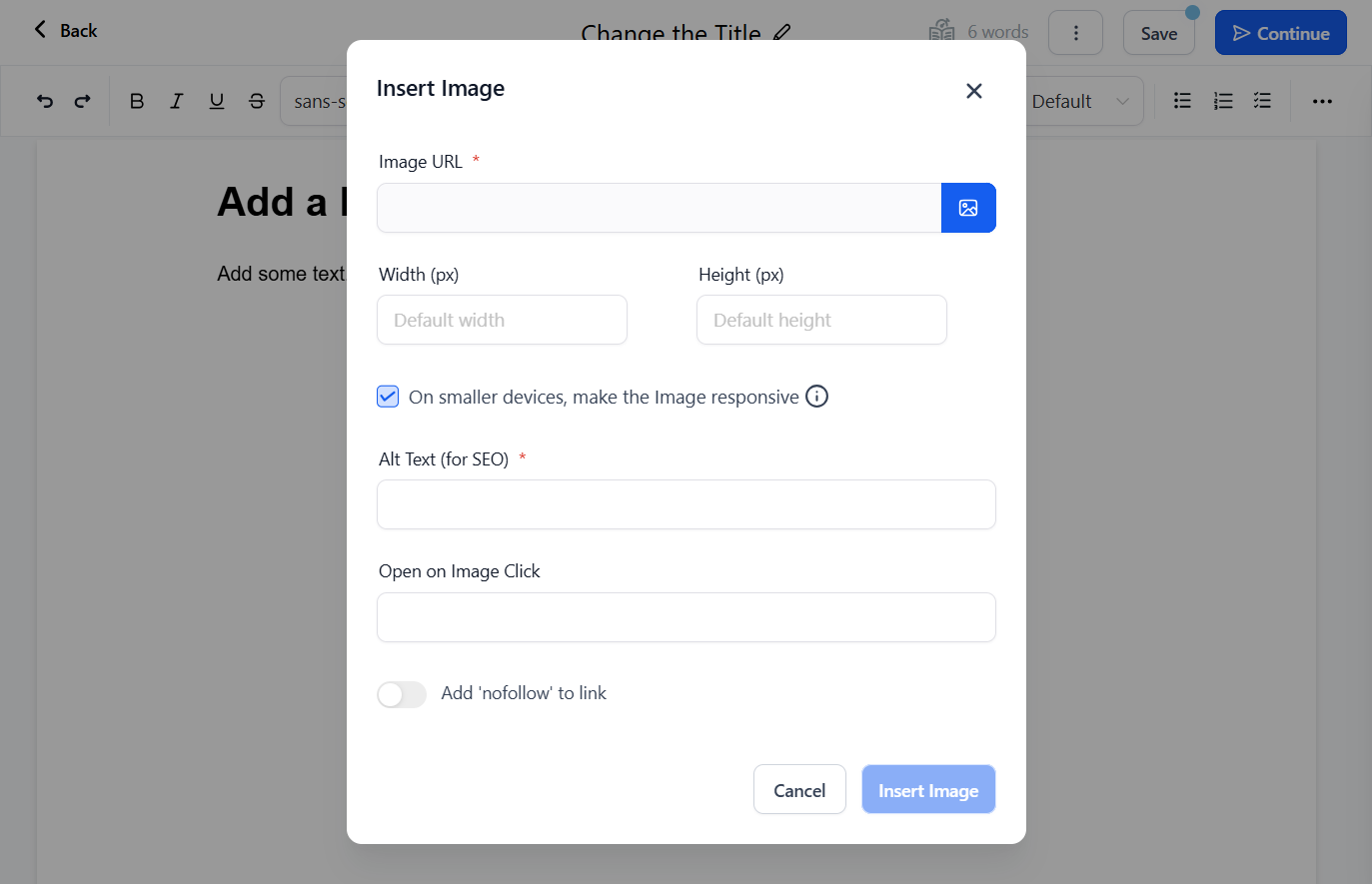
Task: Click pencil icon to edit the title
Action: coord(782,32)
